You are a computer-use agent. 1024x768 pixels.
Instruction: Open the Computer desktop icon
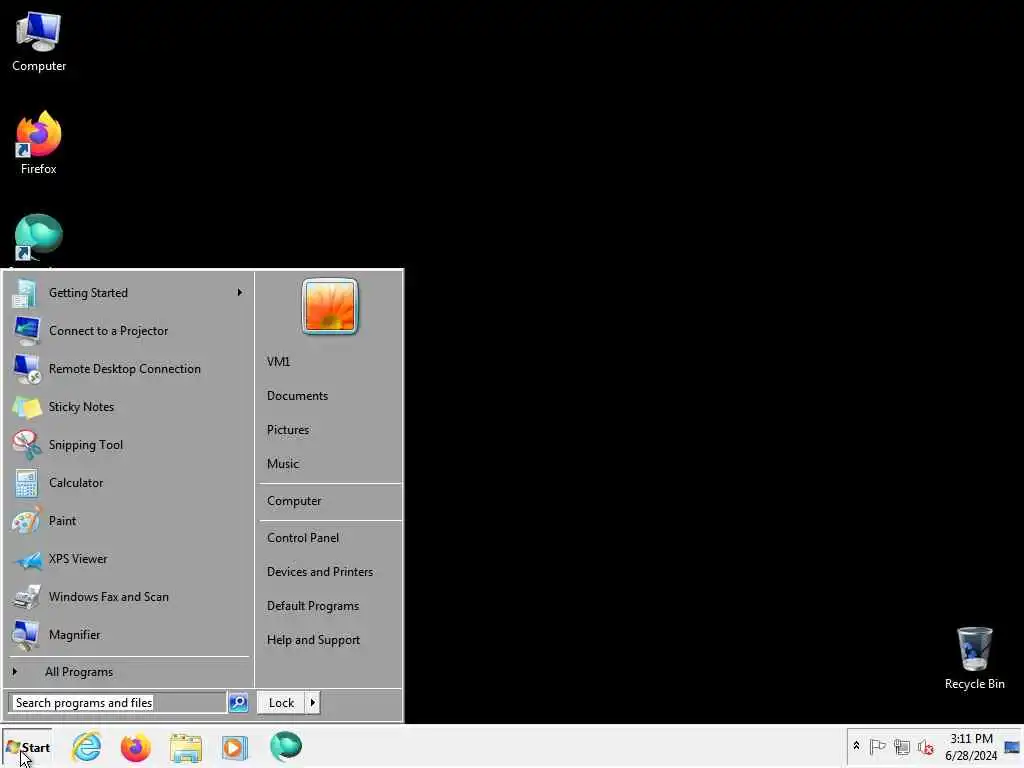point(39,42)
